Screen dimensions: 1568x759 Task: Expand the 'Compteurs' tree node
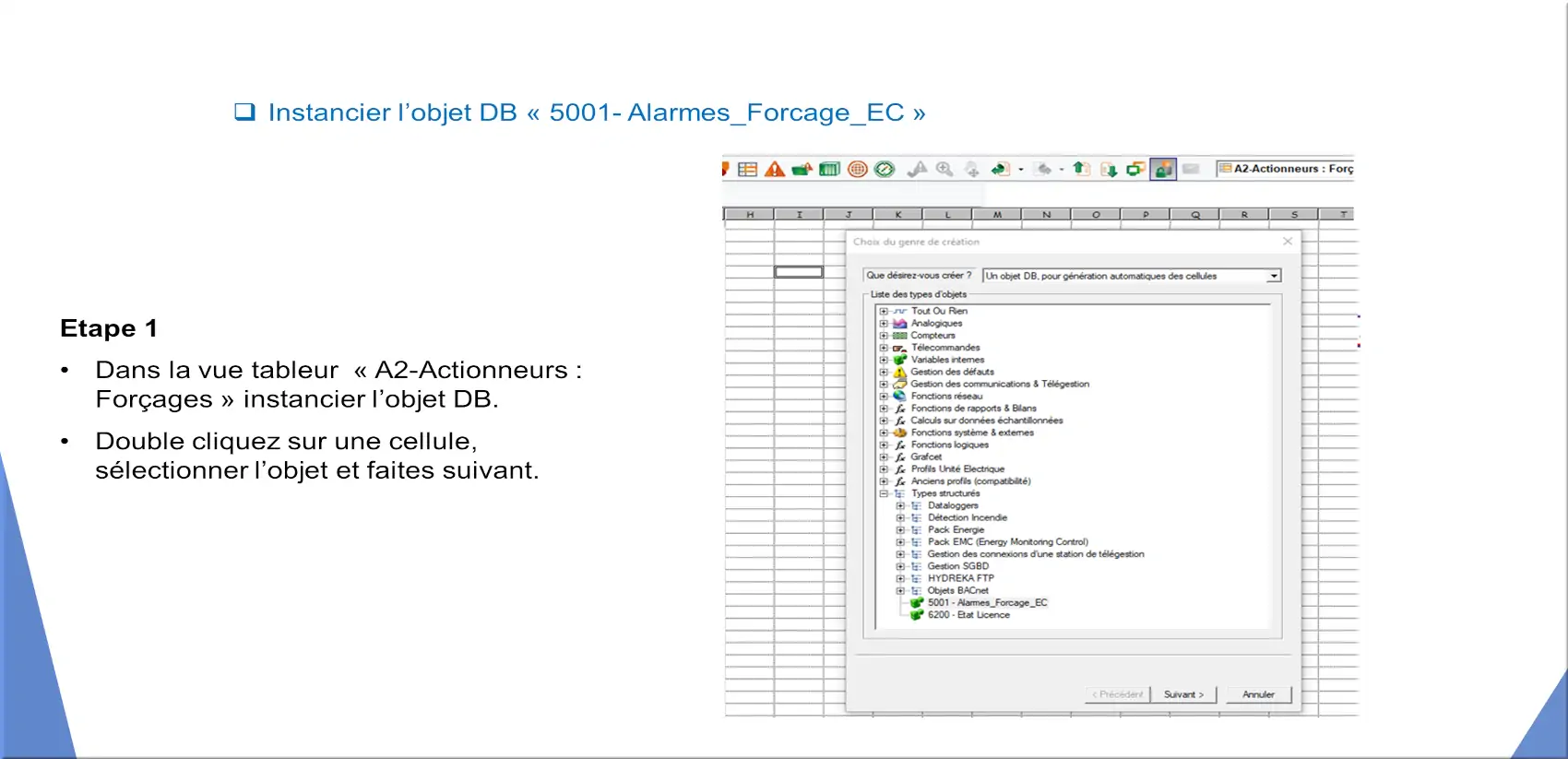click(884, 336)
